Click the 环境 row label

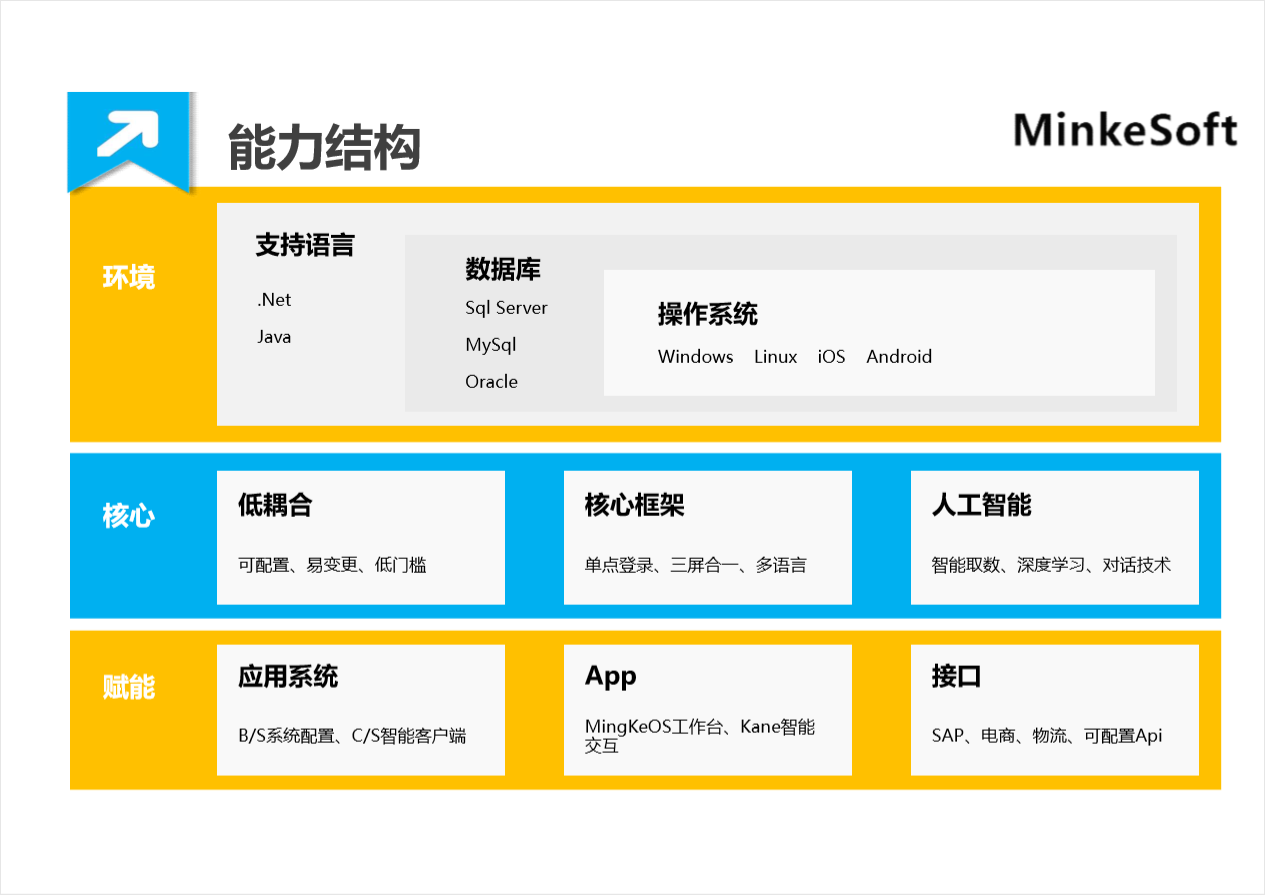(x=129, y=277)
